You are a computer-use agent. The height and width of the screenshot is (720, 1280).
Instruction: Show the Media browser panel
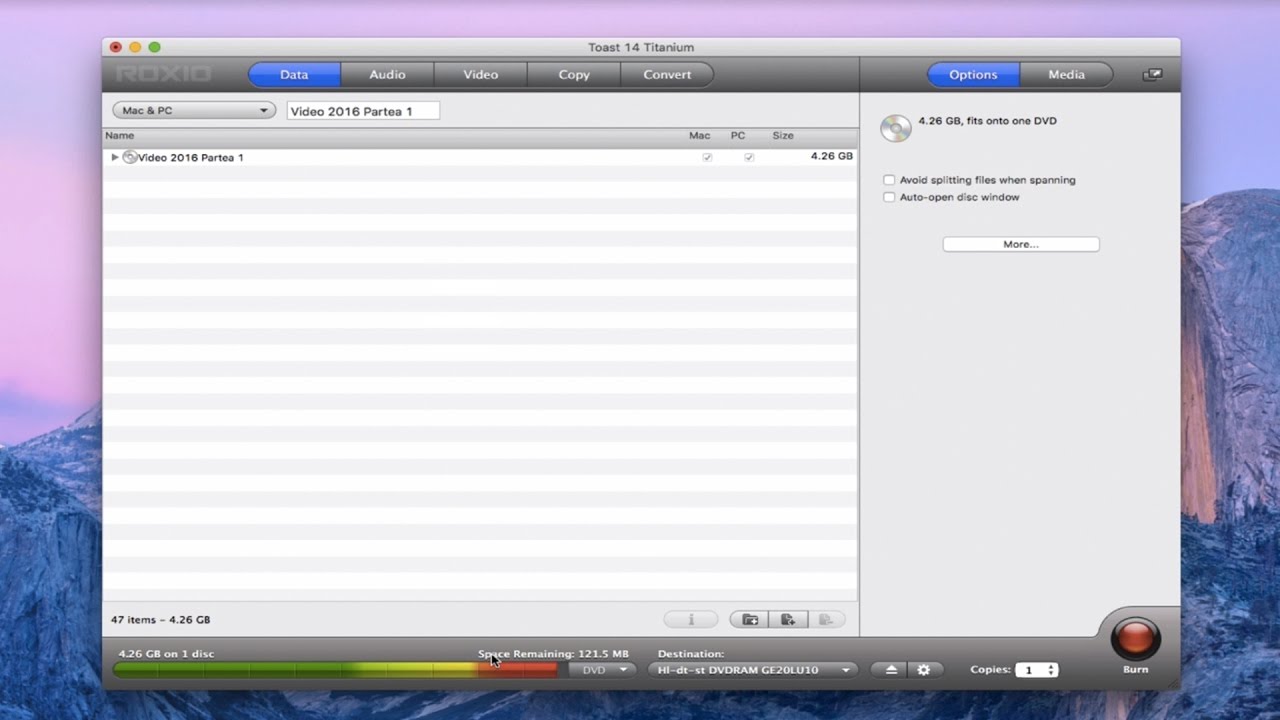[1066, 75]
